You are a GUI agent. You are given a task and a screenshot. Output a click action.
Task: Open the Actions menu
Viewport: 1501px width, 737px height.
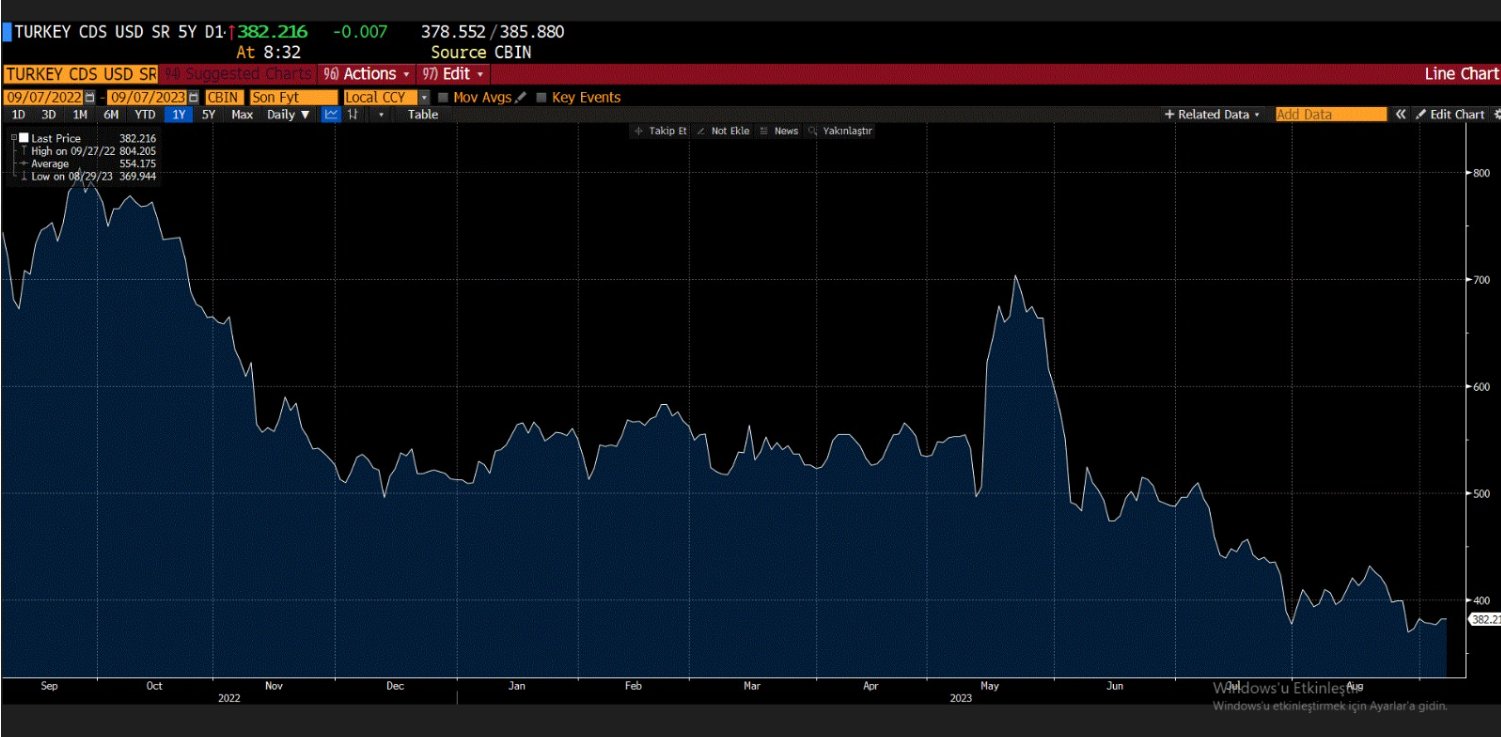point(368,74)
